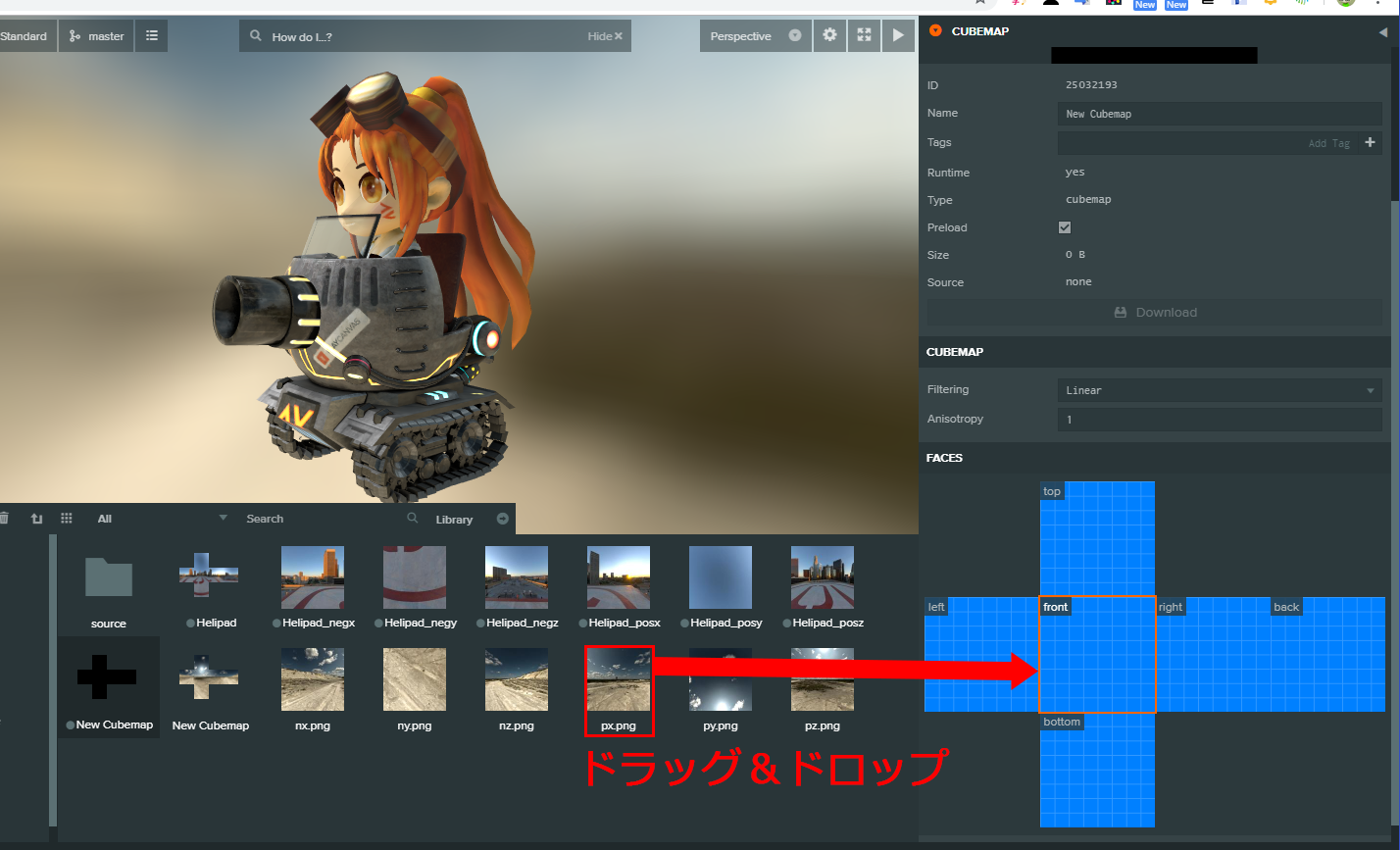Edit the Name field New Cubemap
This screenshot has height=850, width=1400.
(x=1220, y=114)
